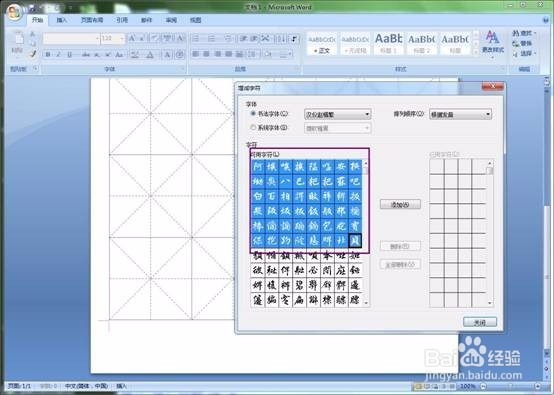
Task: Open the font name dropdown in ribbon
Action: pos(97,38)
